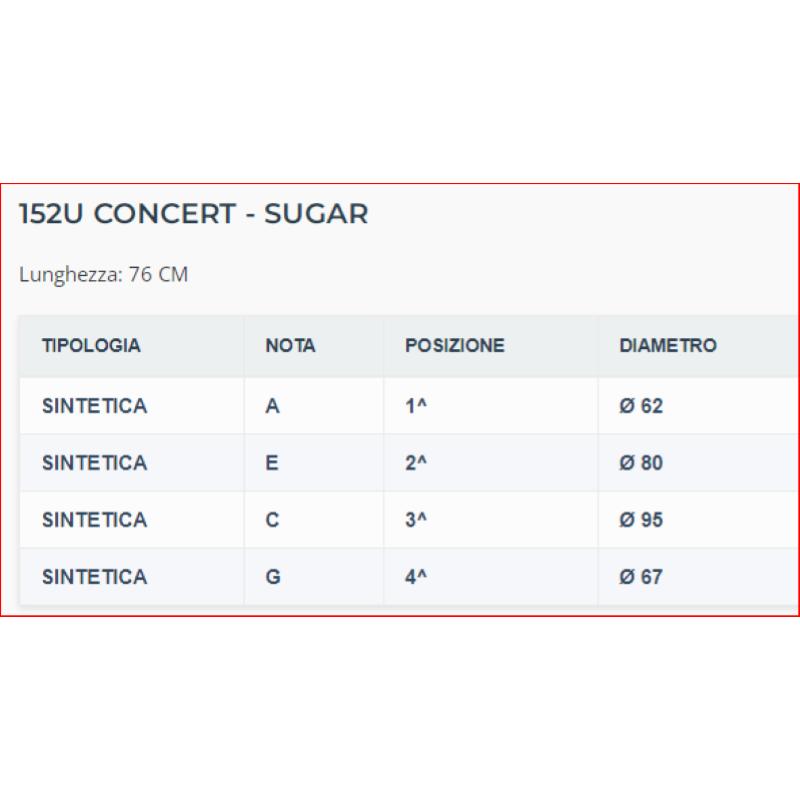This screenshot has width=800, height=800.
Task: Select SINTETICA cell in the note A row
Action: click(94, 406)
